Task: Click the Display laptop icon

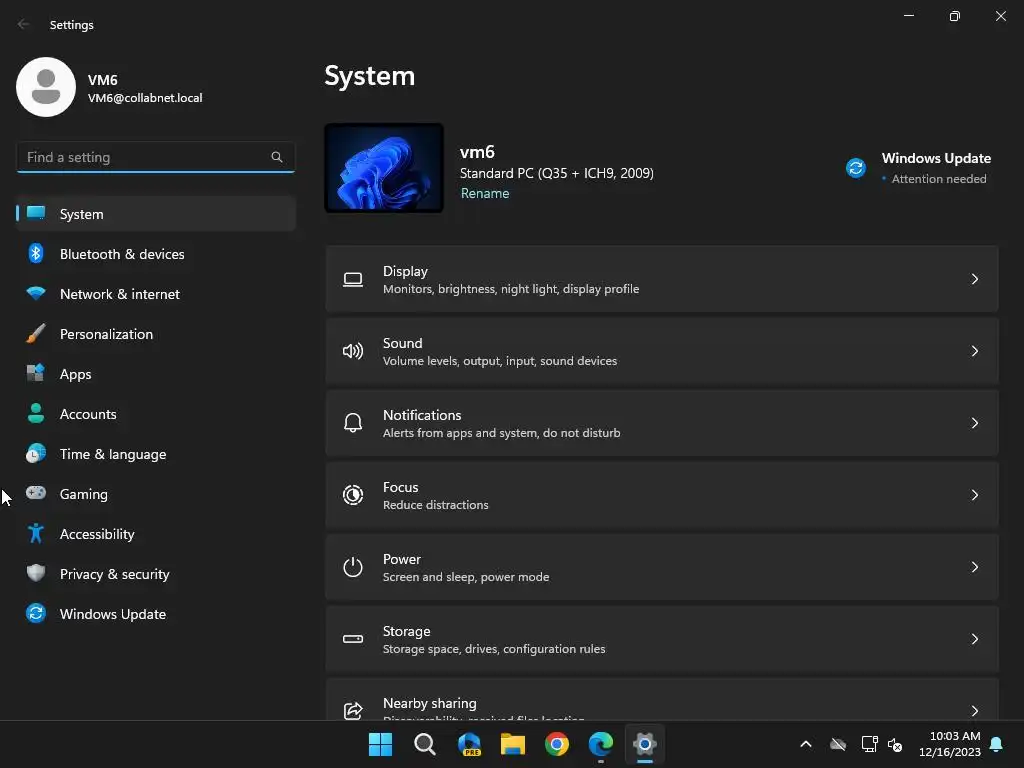Action: 353,280
